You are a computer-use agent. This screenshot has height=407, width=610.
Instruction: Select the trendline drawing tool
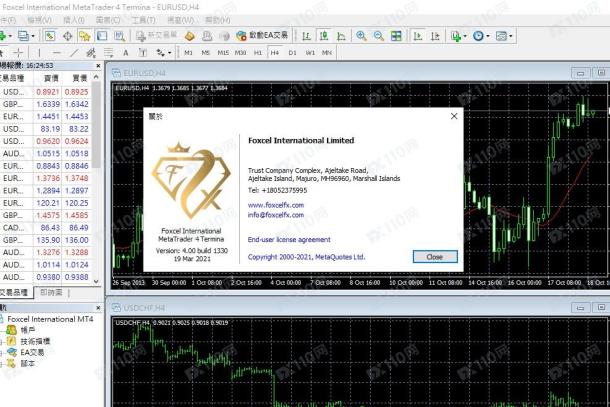tap(74, 53)
